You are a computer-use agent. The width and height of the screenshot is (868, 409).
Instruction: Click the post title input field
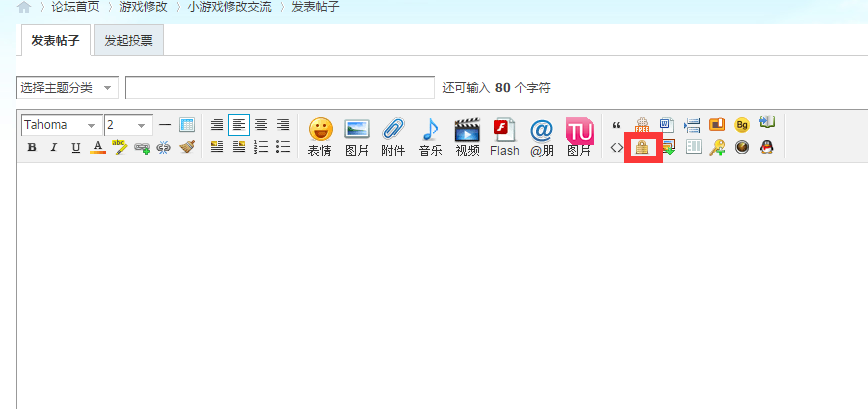point(280,88)
